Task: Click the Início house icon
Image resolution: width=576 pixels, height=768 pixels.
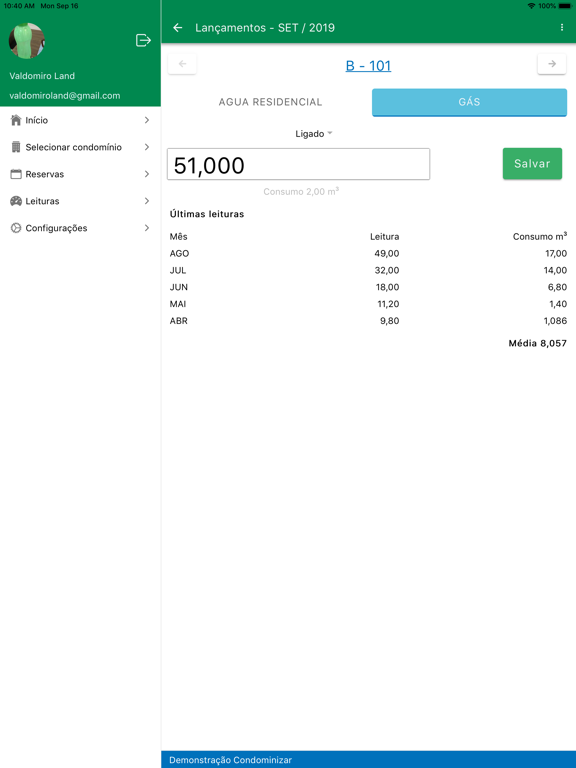Action: pos(16,120)
